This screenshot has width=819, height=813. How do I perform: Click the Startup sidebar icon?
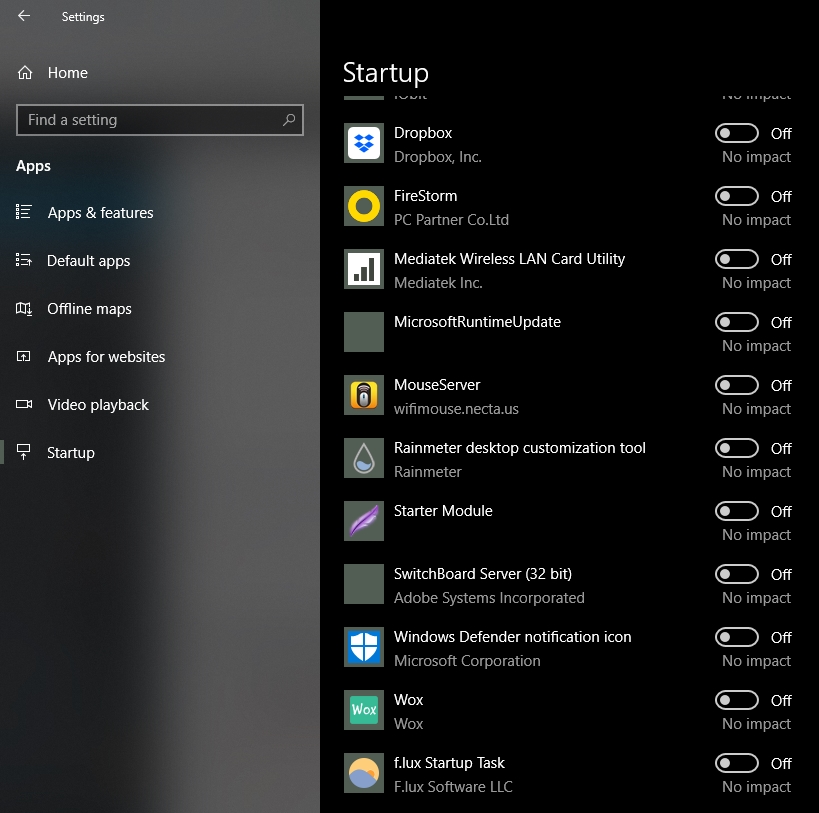coord(24,452)
